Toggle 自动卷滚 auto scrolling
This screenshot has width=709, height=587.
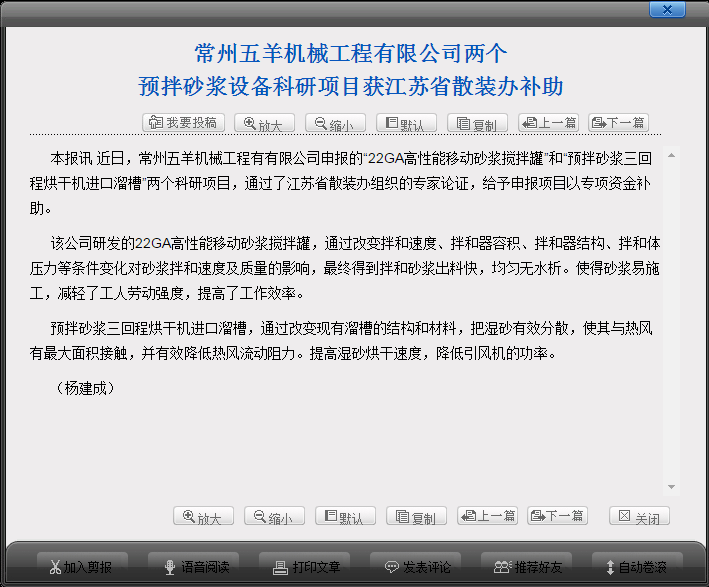638,567
